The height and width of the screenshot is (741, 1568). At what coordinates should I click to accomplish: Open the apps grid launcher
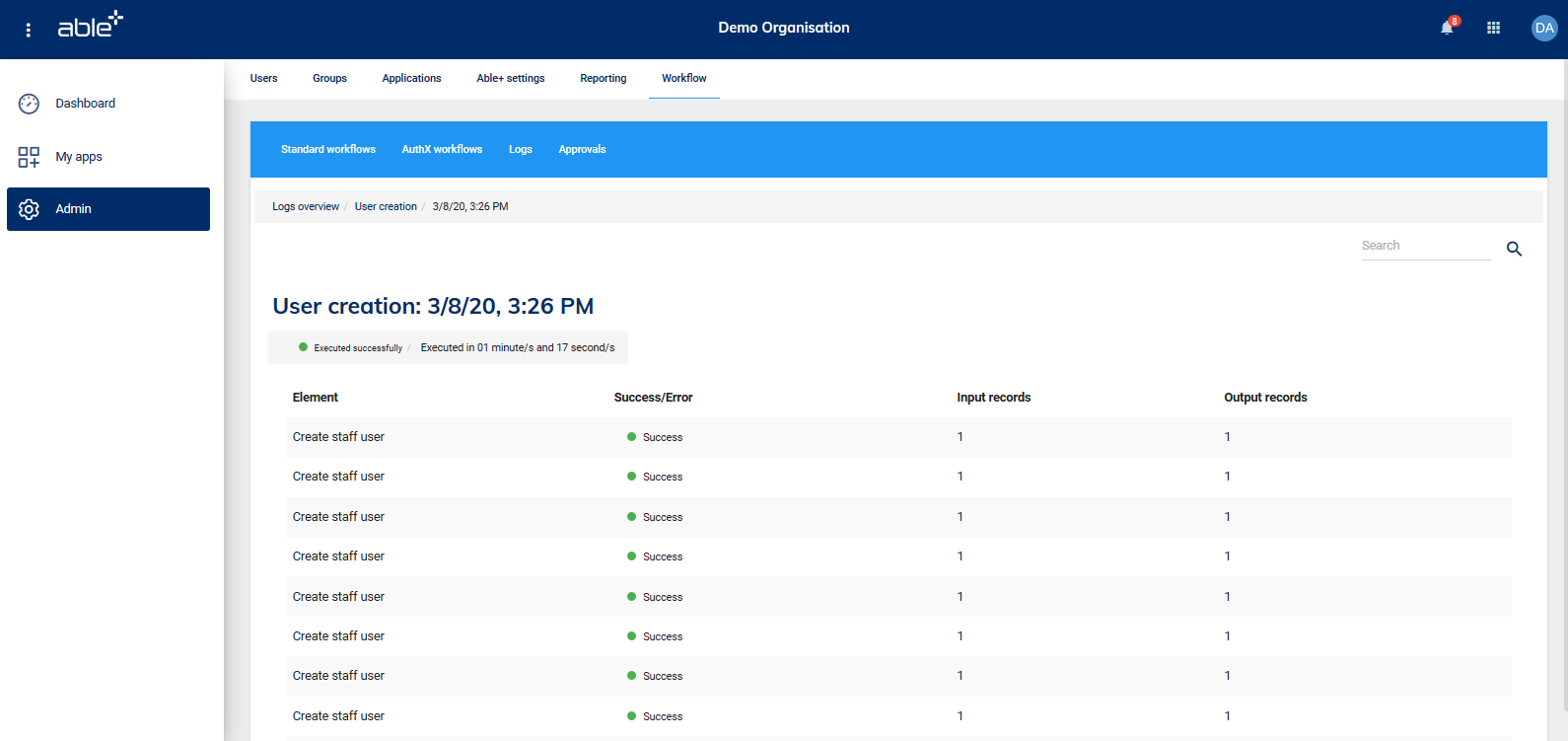pos(1493,28)
